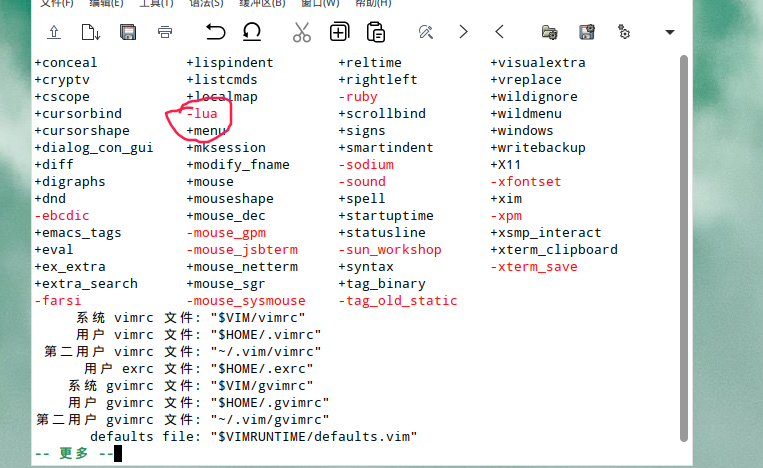
Task: Click the vertical scrollbar of the text area
Action: click(x=684, y=248)
